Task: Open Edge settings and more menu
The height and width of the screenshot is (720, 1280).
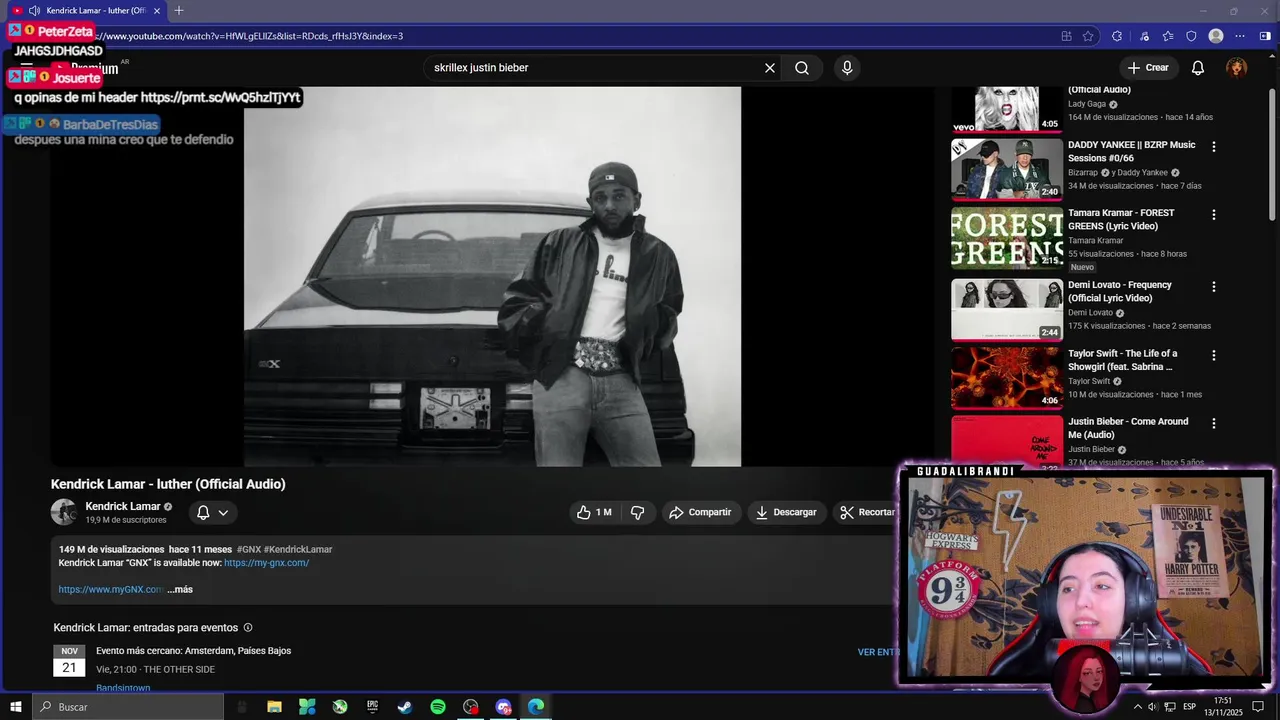Action: point(1240,36)
